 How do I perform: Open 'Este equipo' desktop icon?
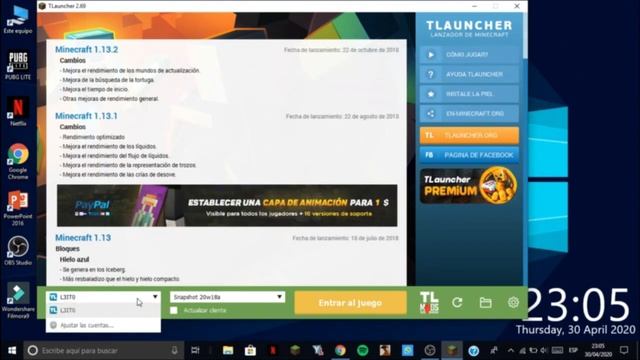click(18, 19)
